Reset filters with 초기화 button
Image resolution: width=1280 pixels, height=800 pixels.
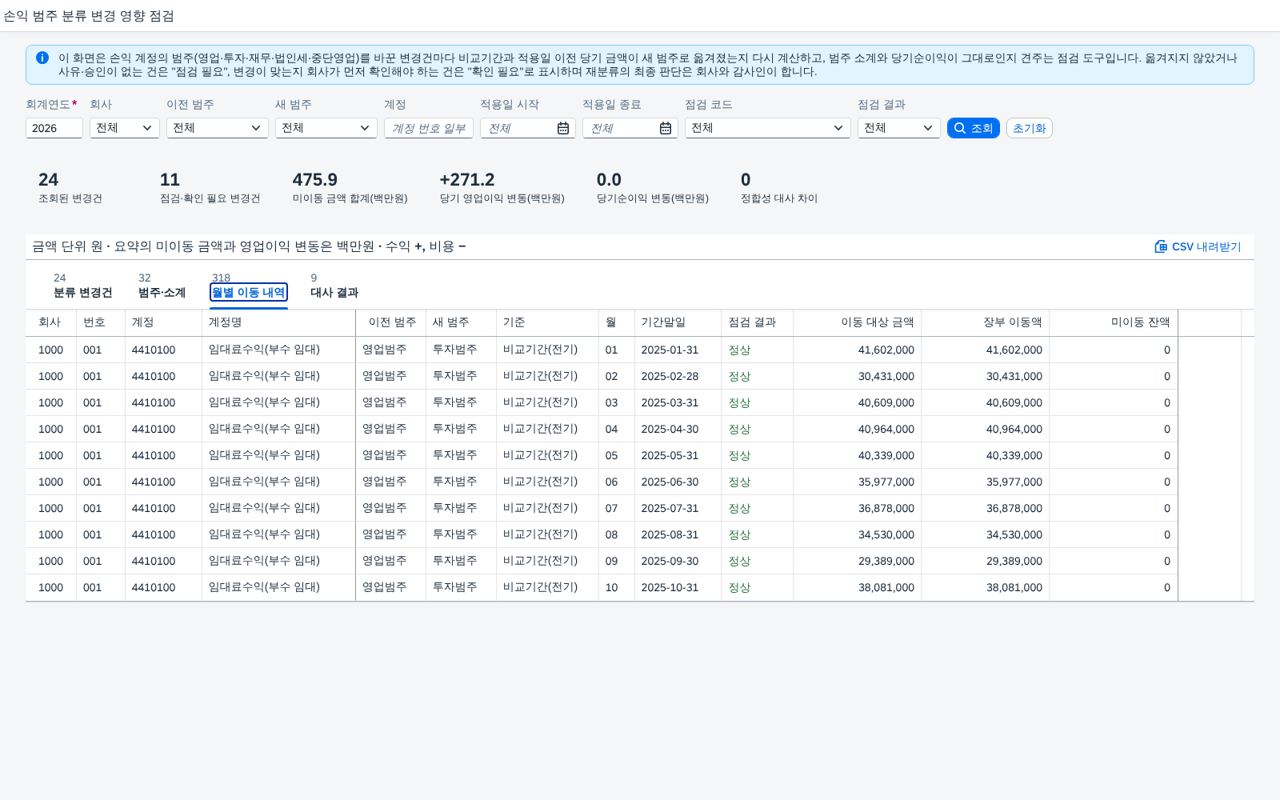(x=1029, y=128)
